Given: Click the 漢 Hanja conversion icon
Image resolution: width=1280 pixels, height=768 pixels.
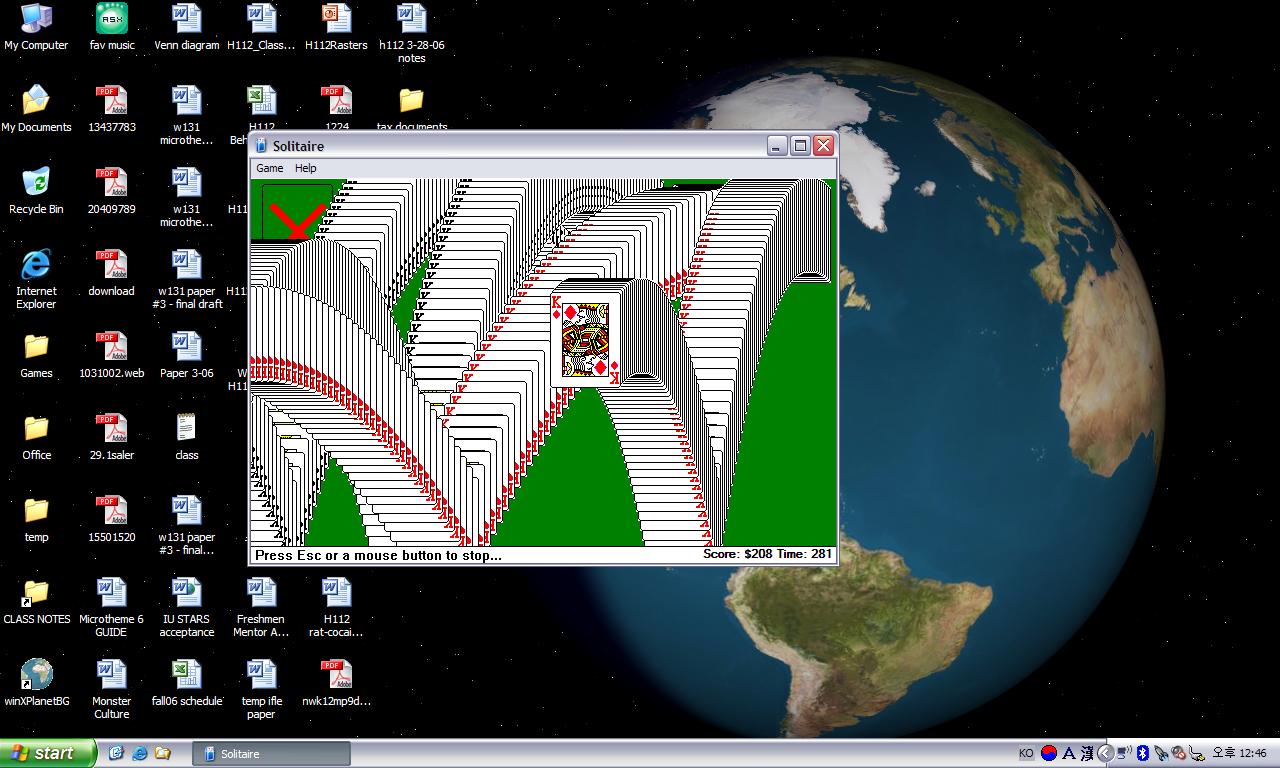Looking at the screenshot, I should (1087, 754).
